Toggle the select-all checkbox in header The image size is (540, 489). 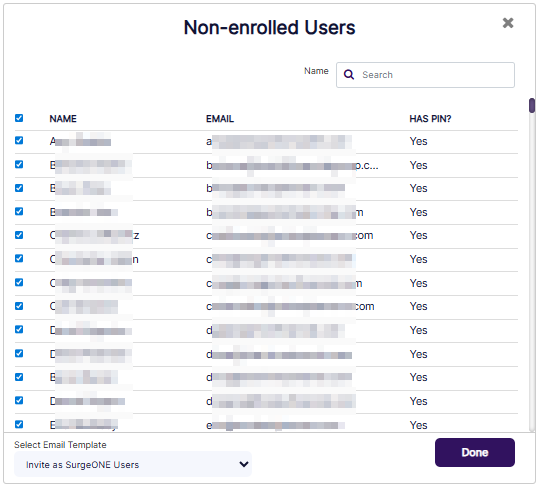pyautogui.click(x=19, y=118)
